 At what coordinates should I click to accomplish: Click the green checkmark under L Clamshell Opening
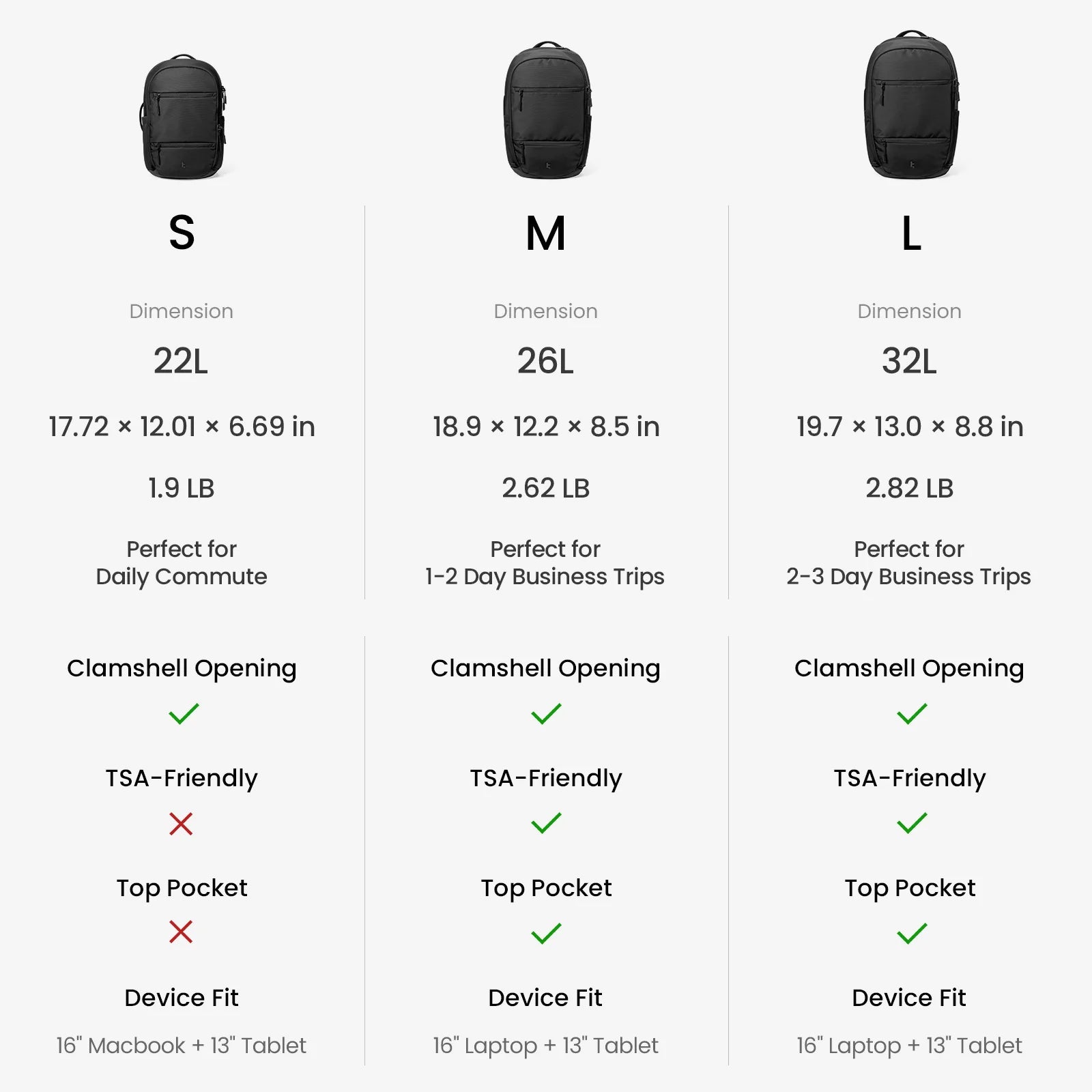(912, 714)
